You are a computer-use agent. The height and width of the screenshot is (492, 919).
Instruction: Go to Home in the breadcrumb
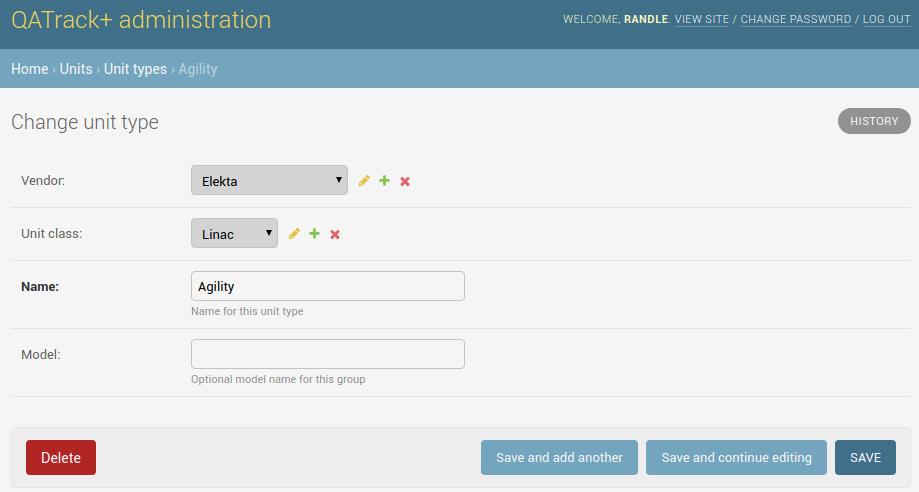pos(29,69)
